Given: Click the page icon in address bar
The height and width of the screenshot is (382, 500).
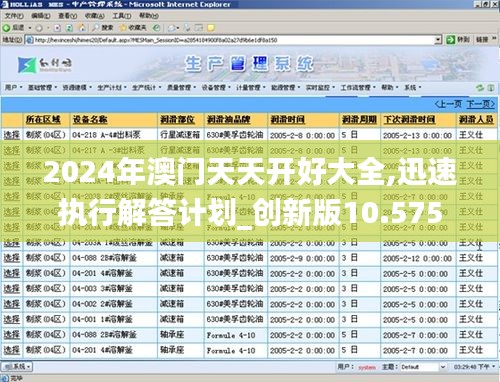Looking at the screenshot, I should (29, 40).
